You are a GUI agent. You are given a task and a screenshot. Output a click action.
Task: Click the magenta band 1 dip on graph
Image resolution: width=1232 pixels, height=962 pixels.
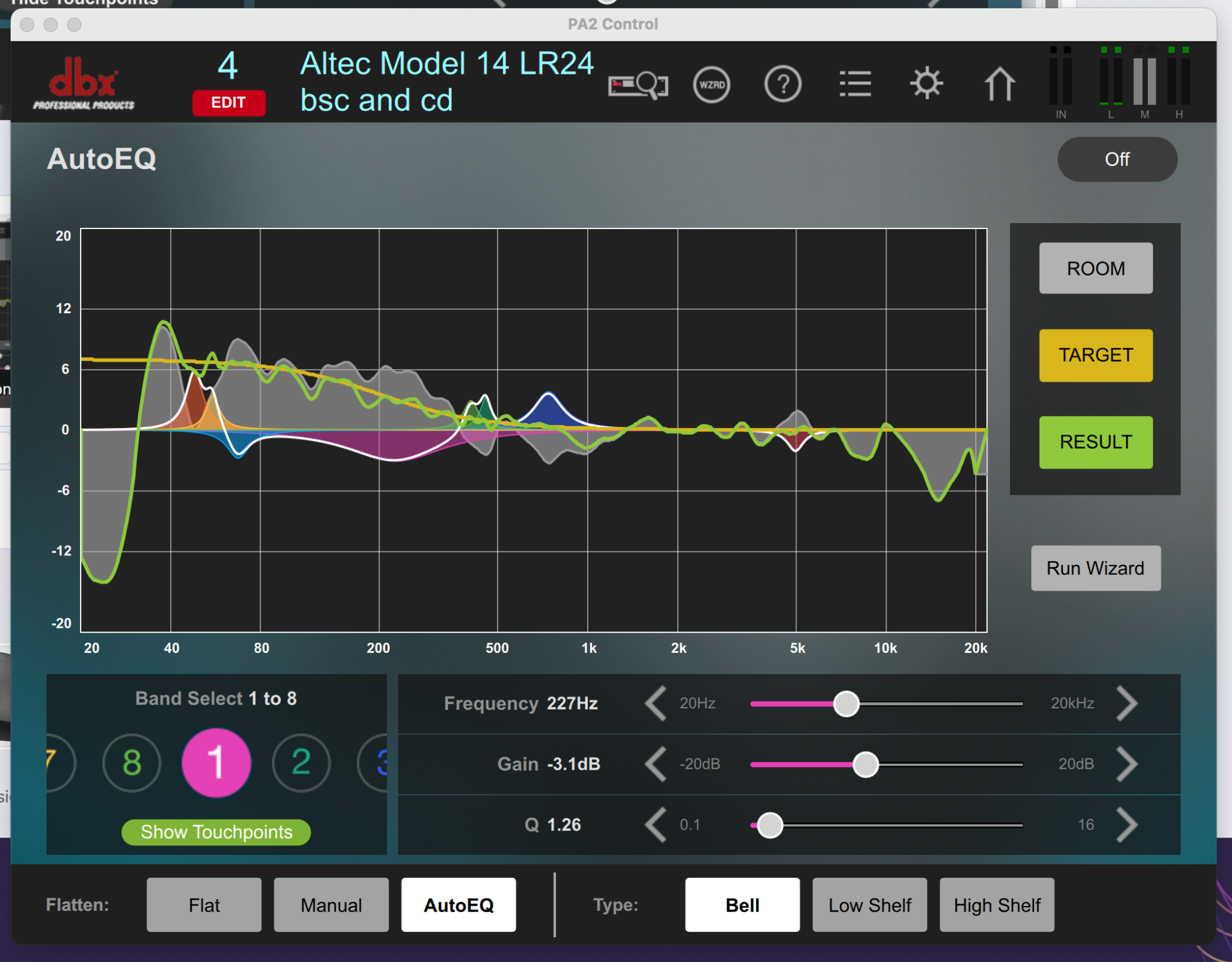394,446
